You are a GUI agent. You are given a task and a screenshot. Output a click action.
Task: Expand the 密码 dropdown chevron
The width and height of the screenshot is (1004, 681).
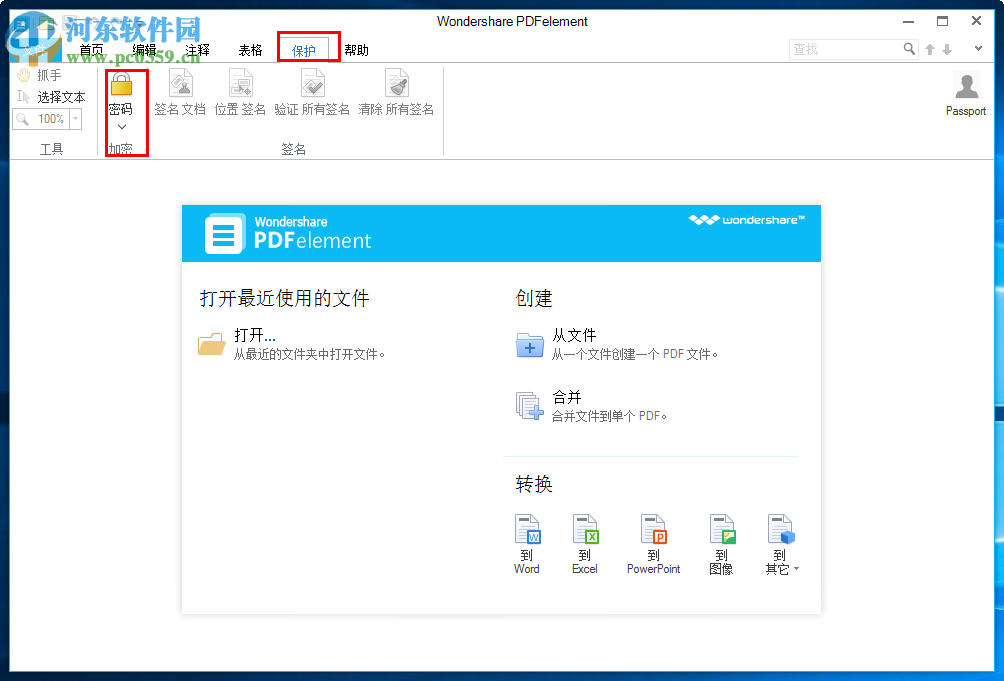click(x=121, y=127)
